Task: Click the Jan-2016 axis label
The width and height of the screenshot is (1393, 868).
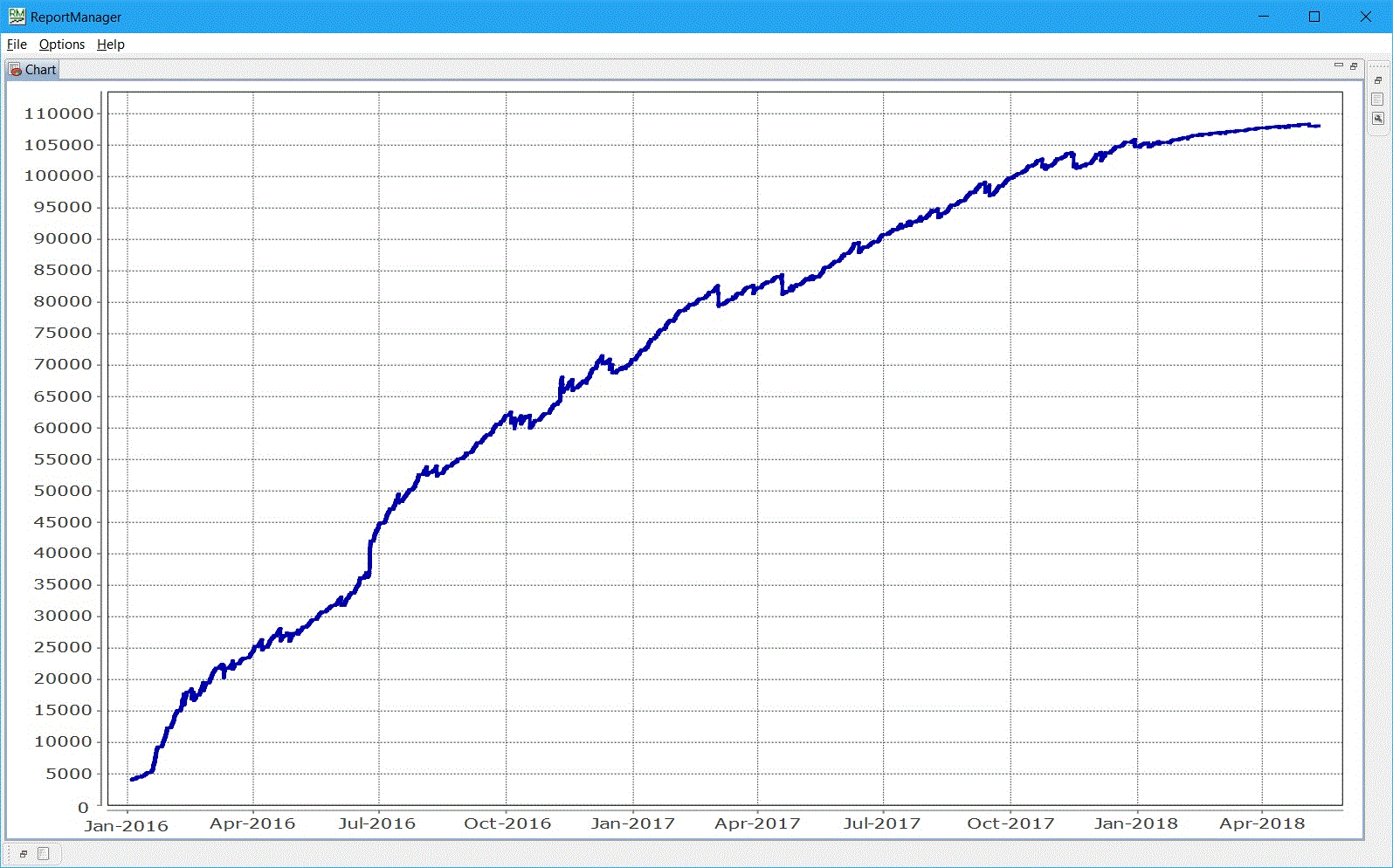Action: tap(126, 826)
